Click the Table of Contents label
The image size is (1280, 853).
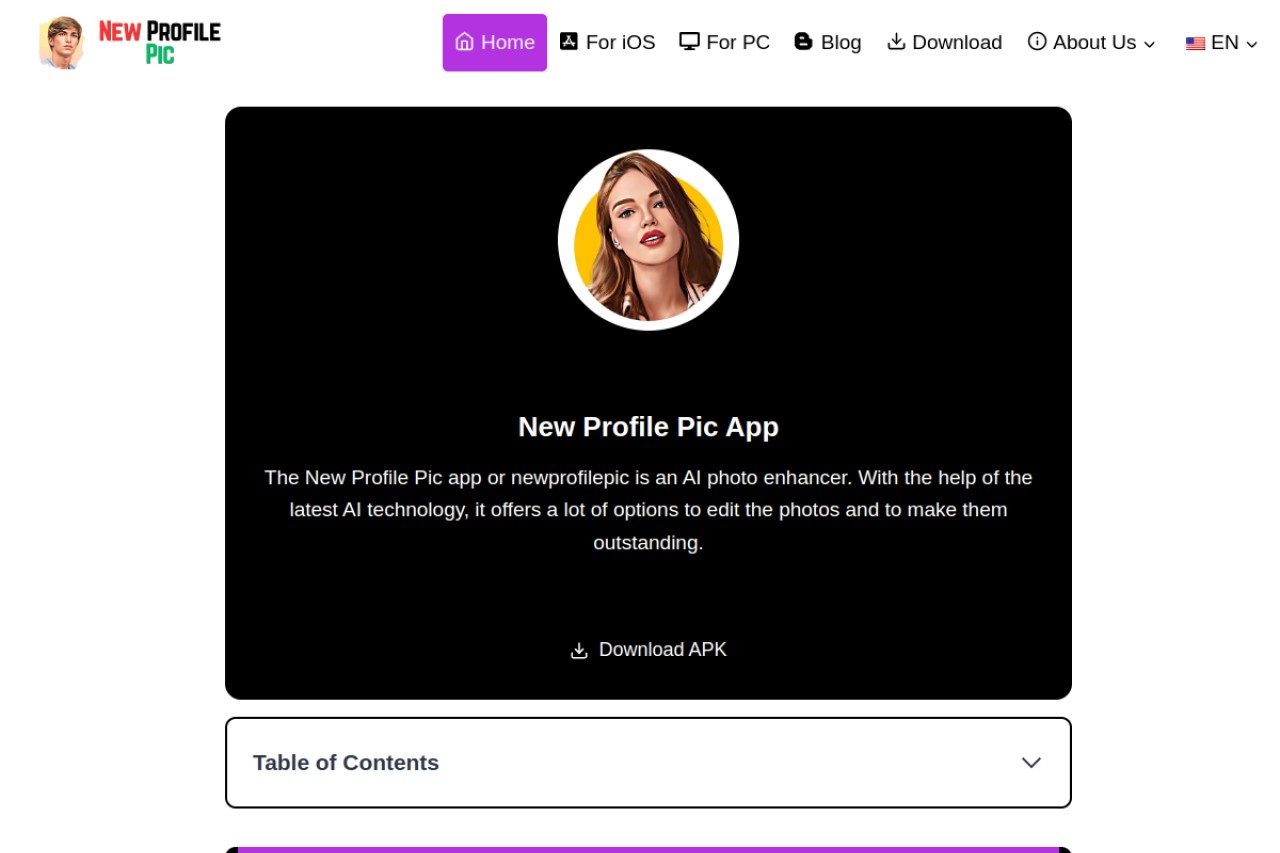346,763
